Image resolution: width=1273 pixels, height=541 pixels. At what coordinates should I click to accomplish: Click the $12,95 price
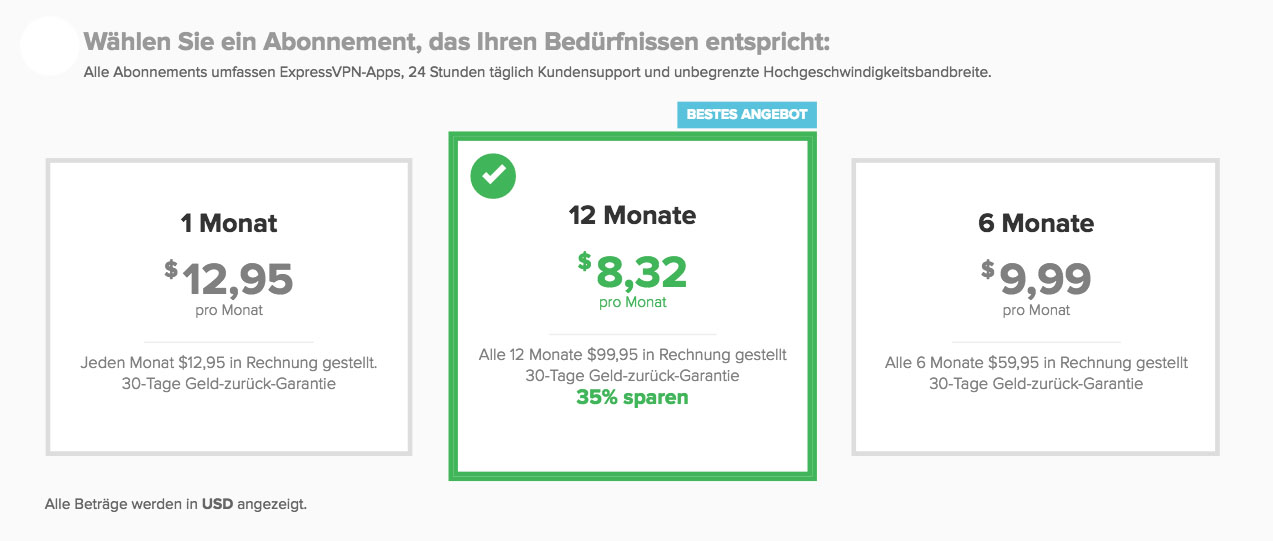tap(229, 278)
